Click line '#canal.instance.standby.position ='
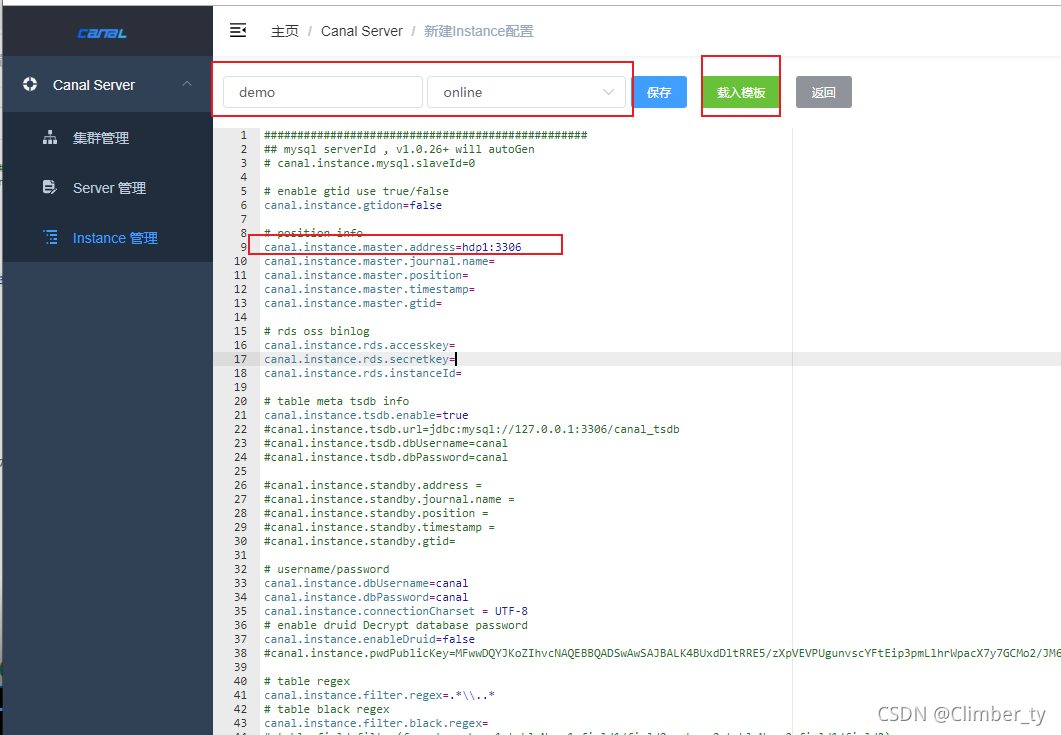 click(376, 513)
